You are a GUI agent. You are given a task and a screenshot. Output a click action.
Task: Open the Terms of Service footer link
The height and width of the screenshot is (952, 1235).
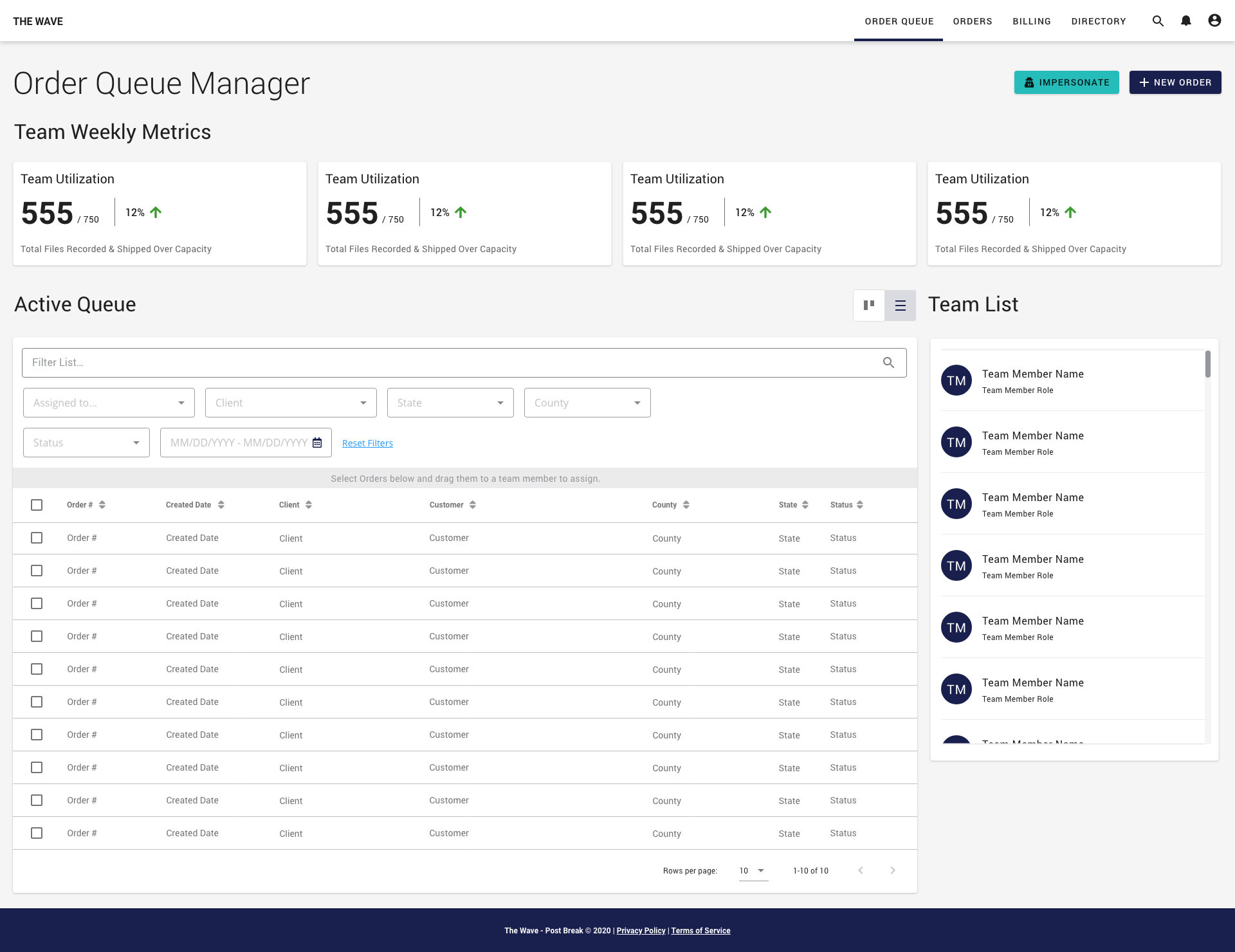click(x=700, y=931)
